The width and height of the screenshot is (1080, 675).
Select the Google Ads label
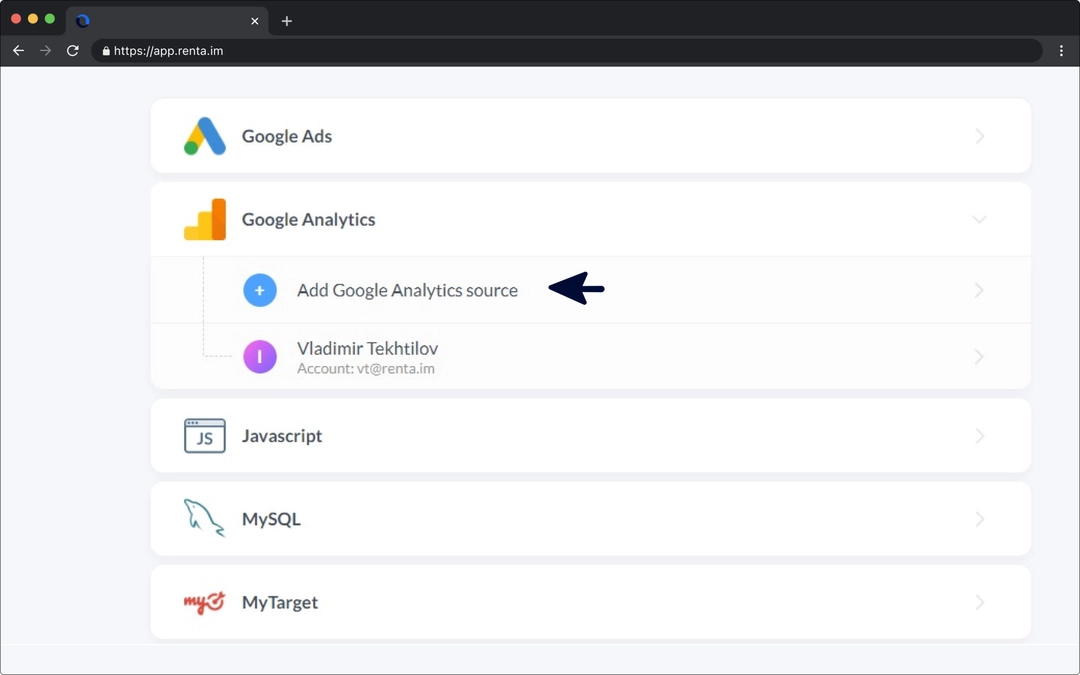click(287, 136)
